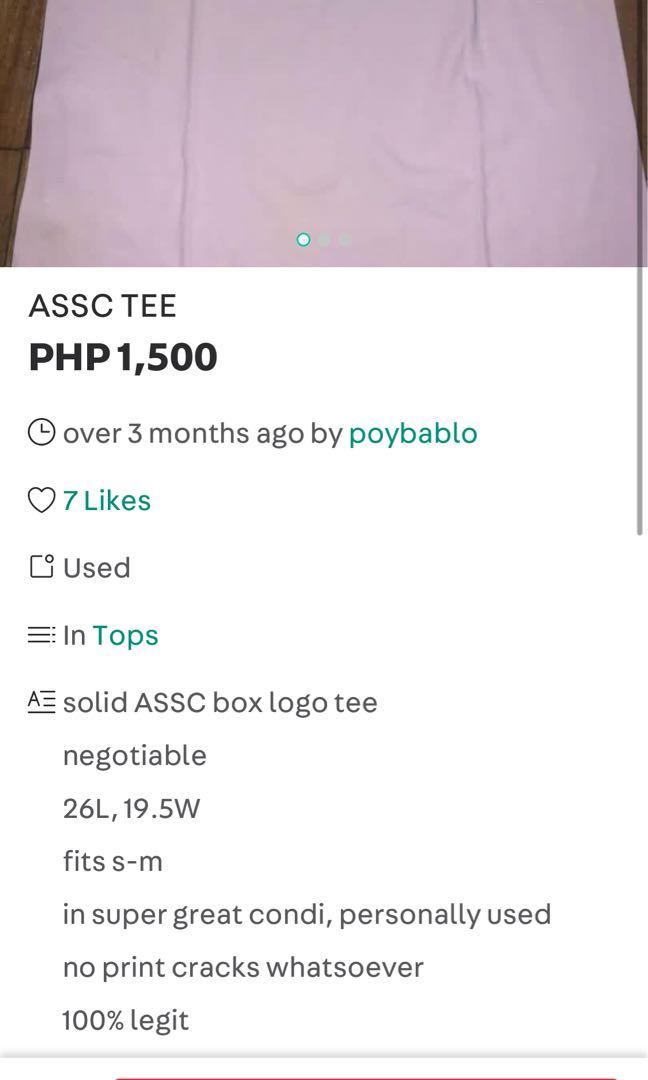Select the first image carousel dot
This screenshot has height=1080, width=648.
pyautogui.click(x=303, y=239)
